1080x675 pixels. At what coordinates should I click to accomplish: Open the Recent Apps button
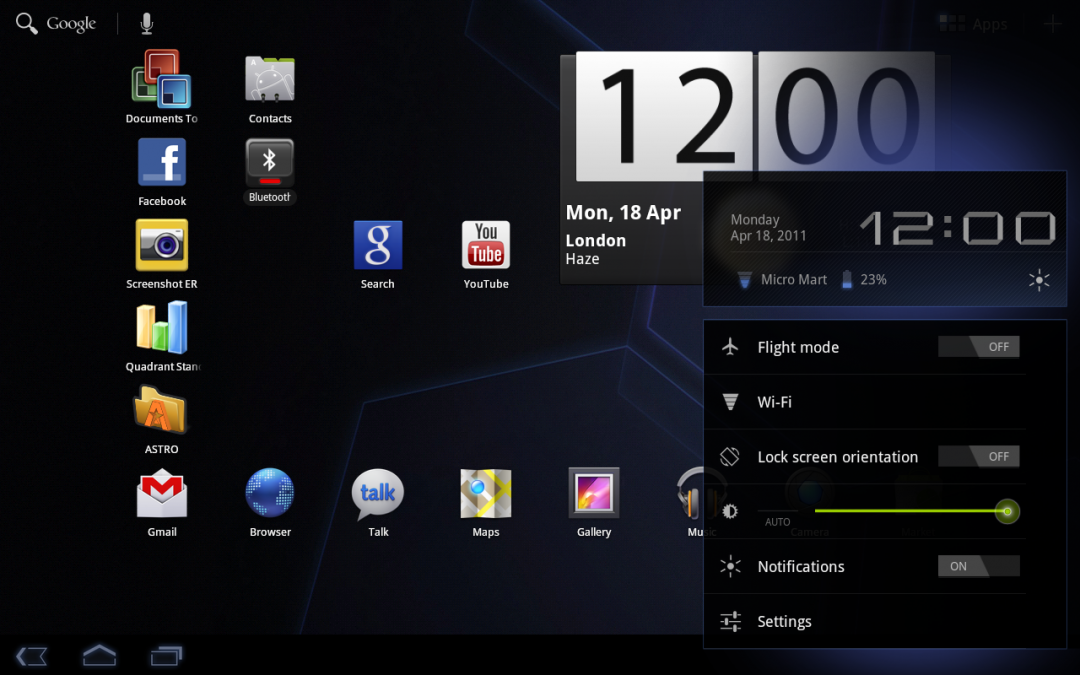[x=166, y=656]
